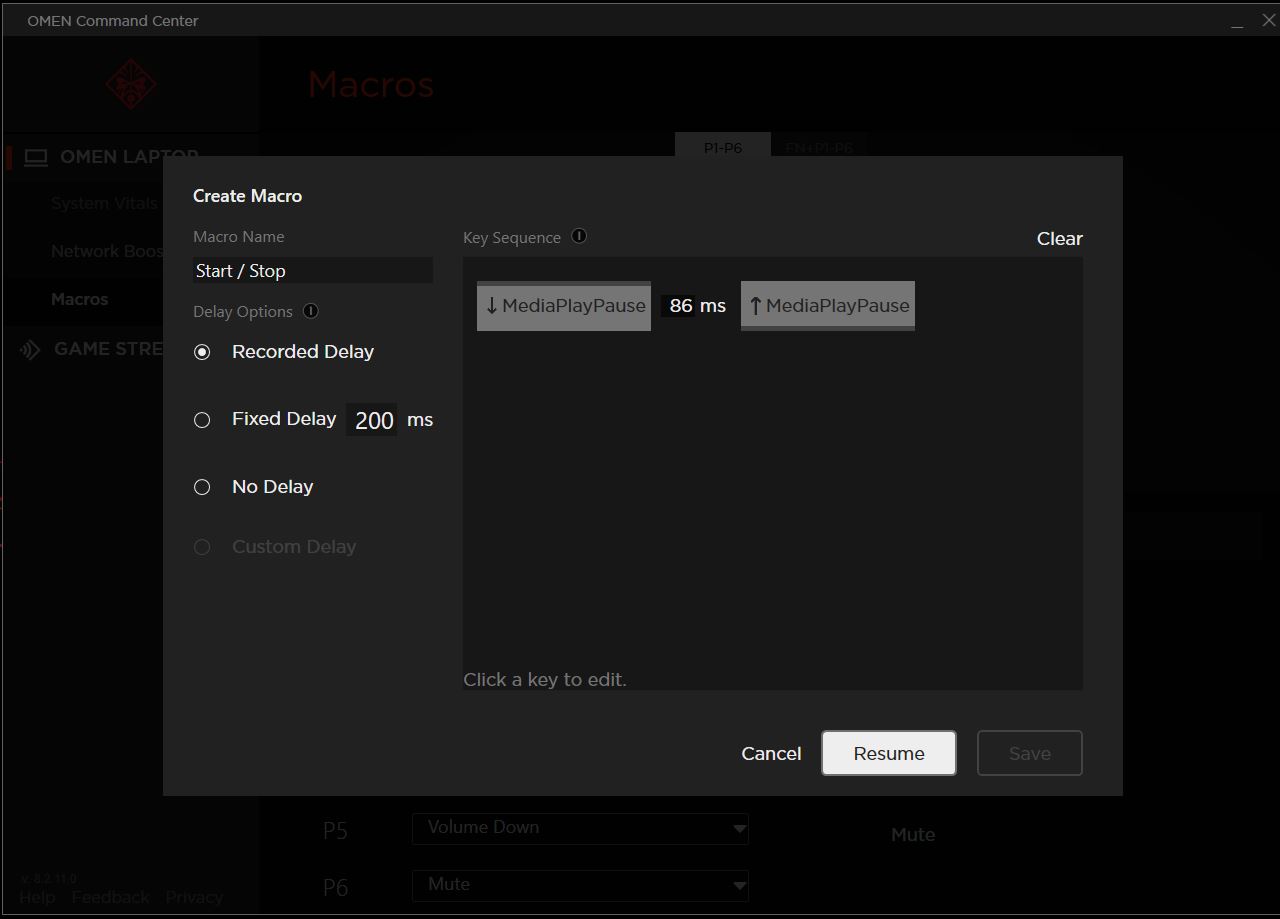1280x919 pixels.
Task: Click the Delay Options info icon
Action: click(x=311, y=311)
